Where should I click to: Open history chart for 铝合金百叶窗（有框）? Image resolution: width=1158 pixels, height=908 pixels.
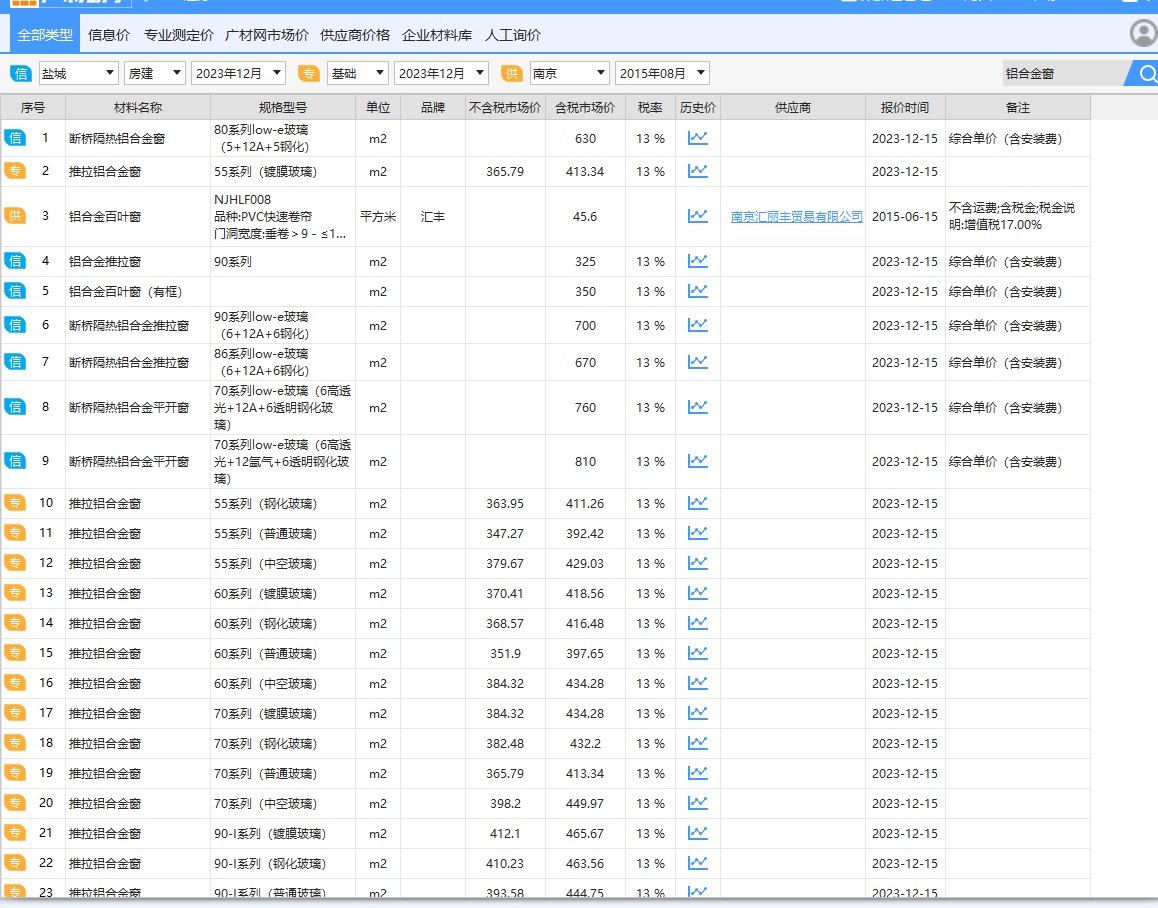698,291
